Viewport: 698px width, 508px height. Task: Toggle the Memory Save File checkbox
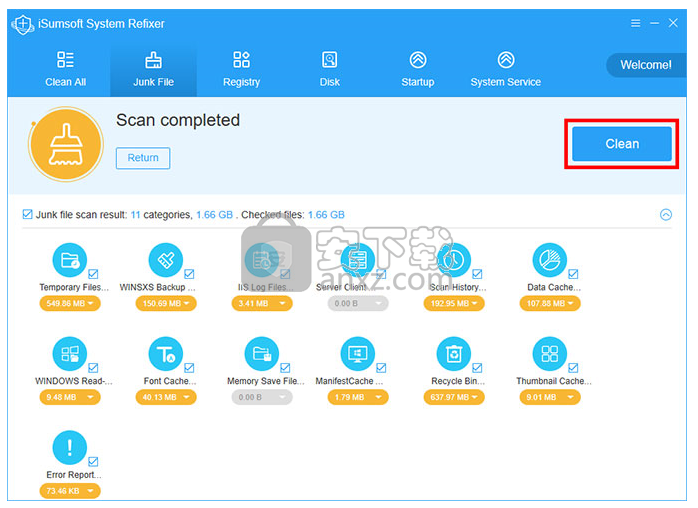(x=285, y=368)
